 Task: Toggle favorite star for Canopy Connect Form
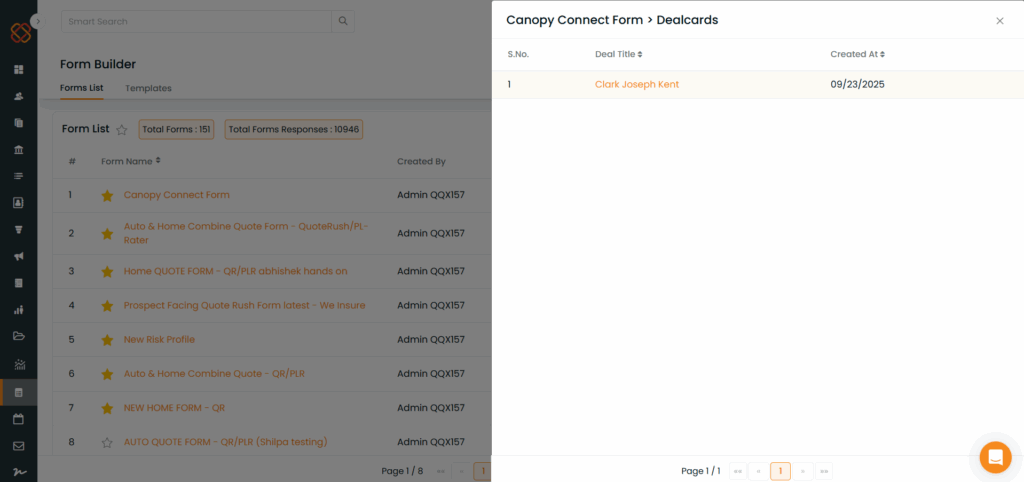(107, 196)
